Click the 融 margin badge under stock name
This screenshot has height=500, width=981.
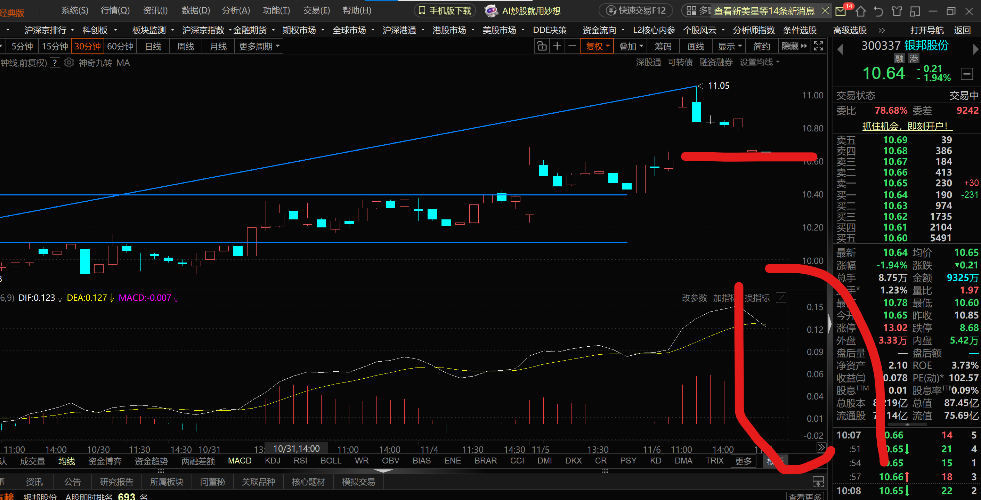[x=900, y=58]
